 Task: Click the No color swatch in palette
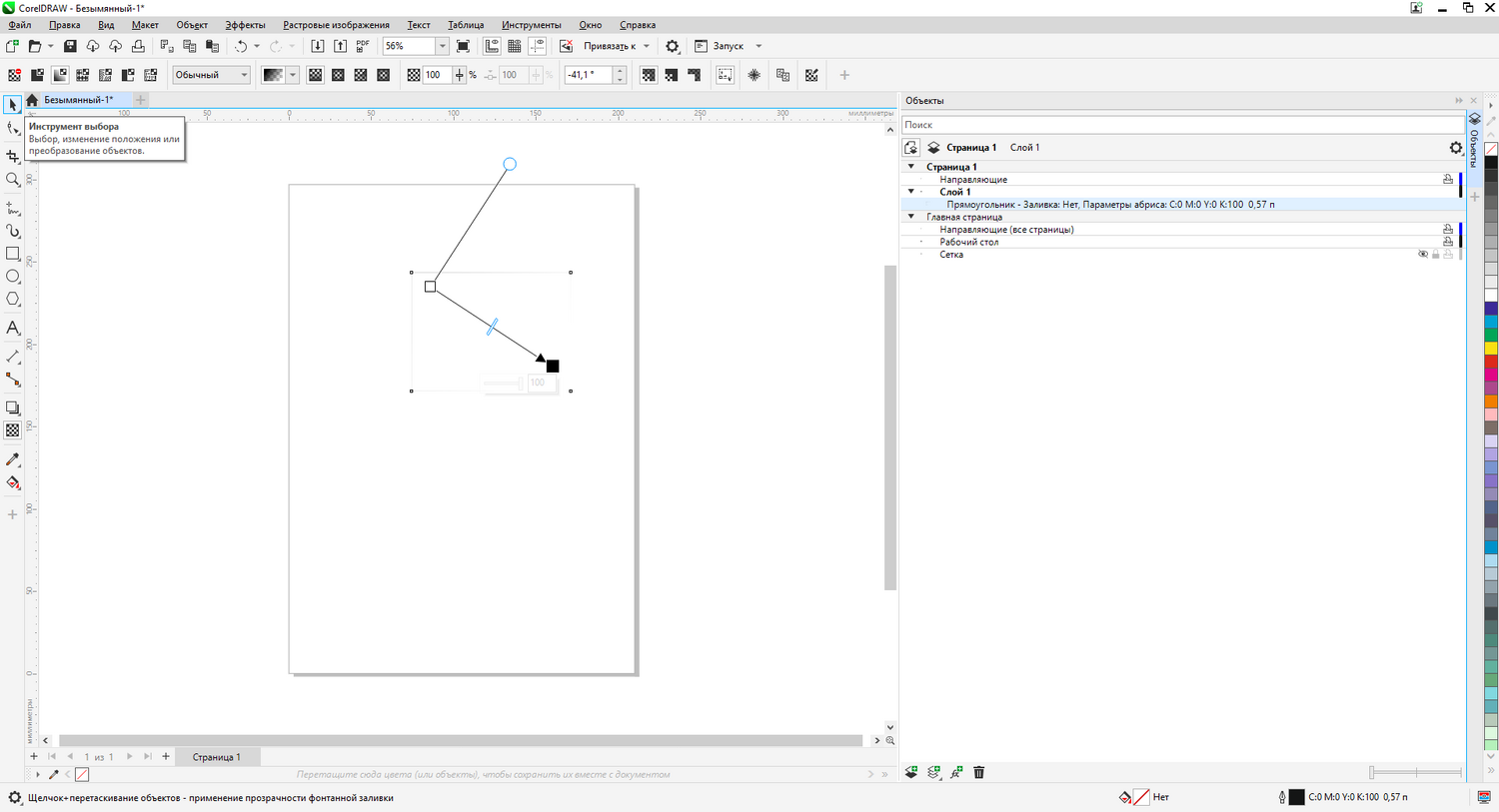pos(1491,149)
